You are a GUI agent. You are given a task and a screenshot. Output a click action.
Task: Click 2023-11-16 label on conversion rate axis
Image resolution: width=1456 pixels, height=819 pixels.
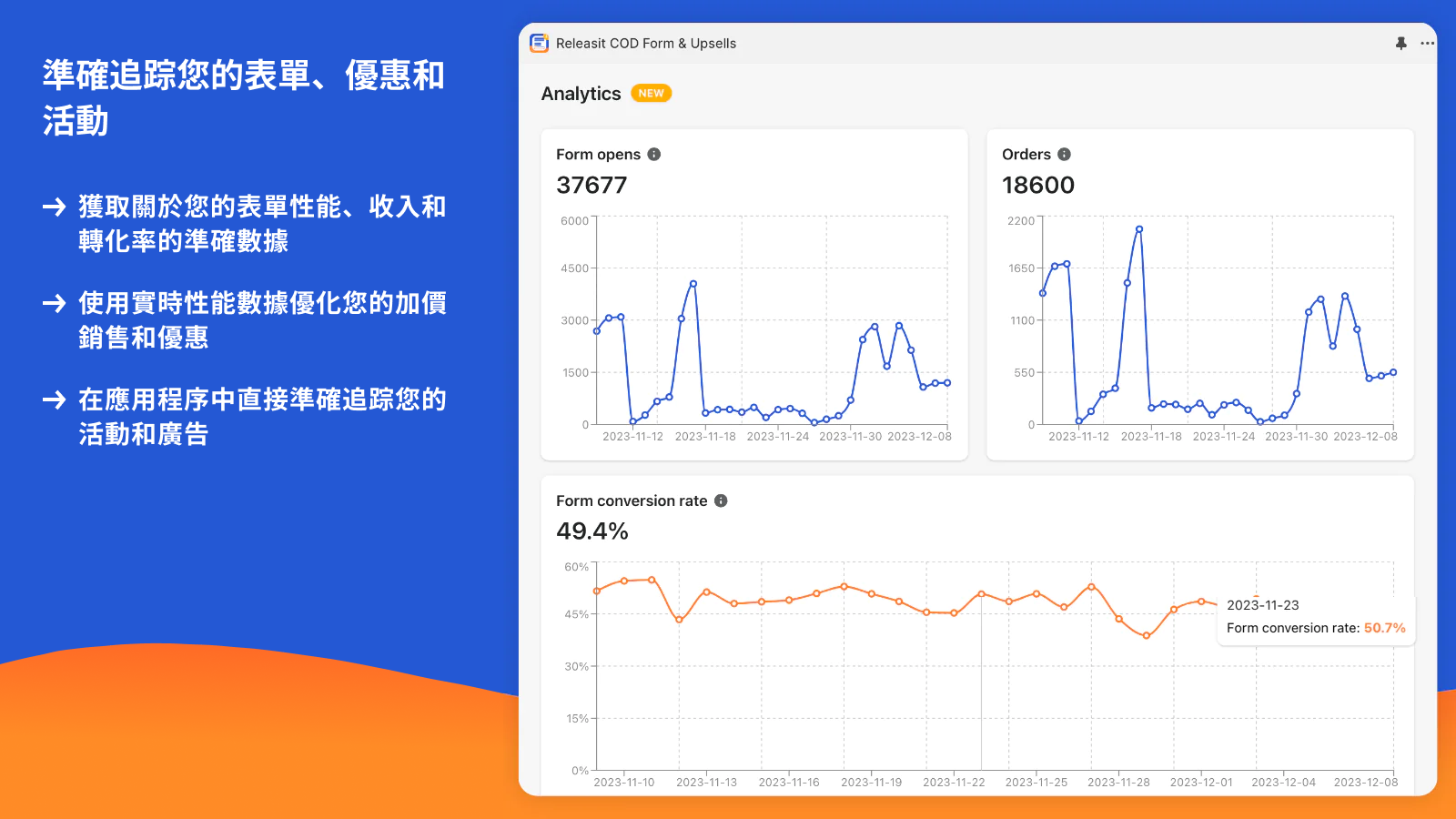click(789, 783)
